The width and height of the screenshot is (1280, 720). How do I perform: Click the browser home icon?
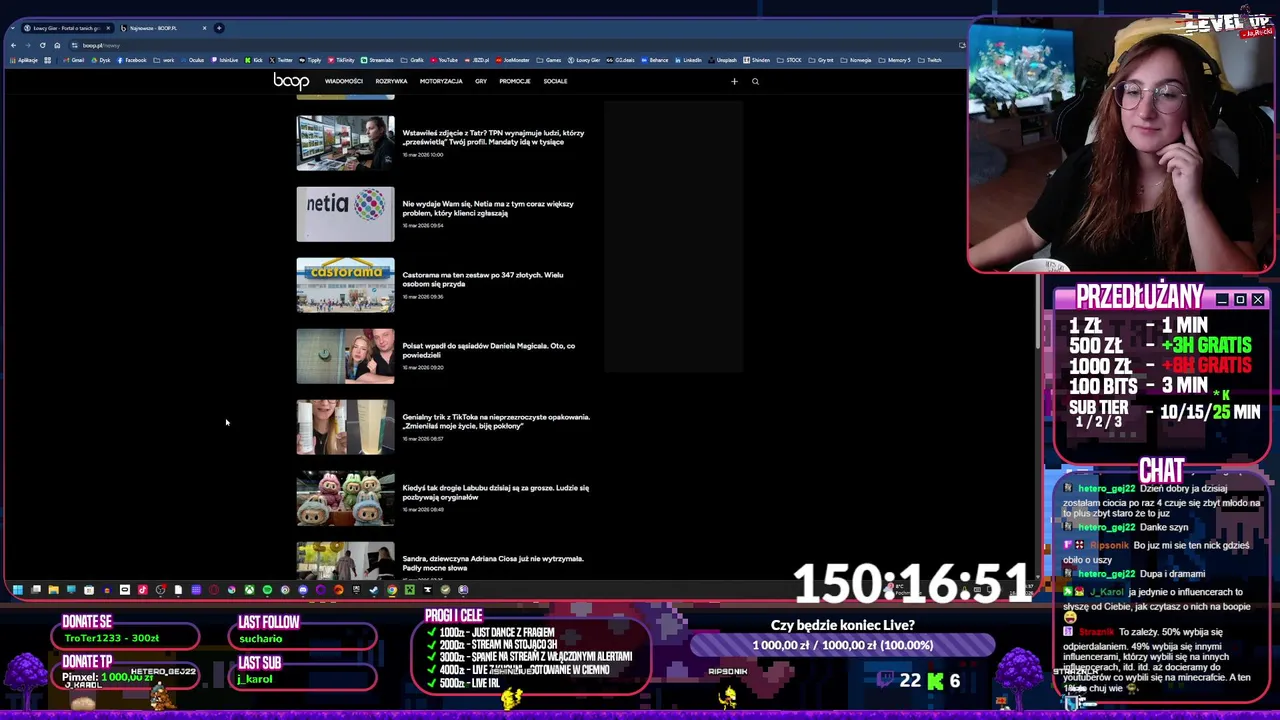point(57,45)
